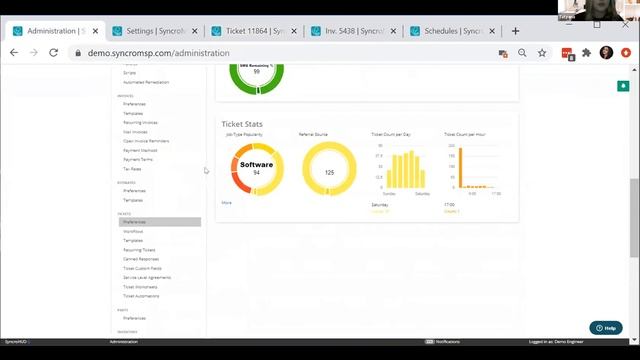The height and width of the screenshot is (360, 640).
Task: Switch to the Administration tab
Action: pyautogui.click(x=55, y=31)
